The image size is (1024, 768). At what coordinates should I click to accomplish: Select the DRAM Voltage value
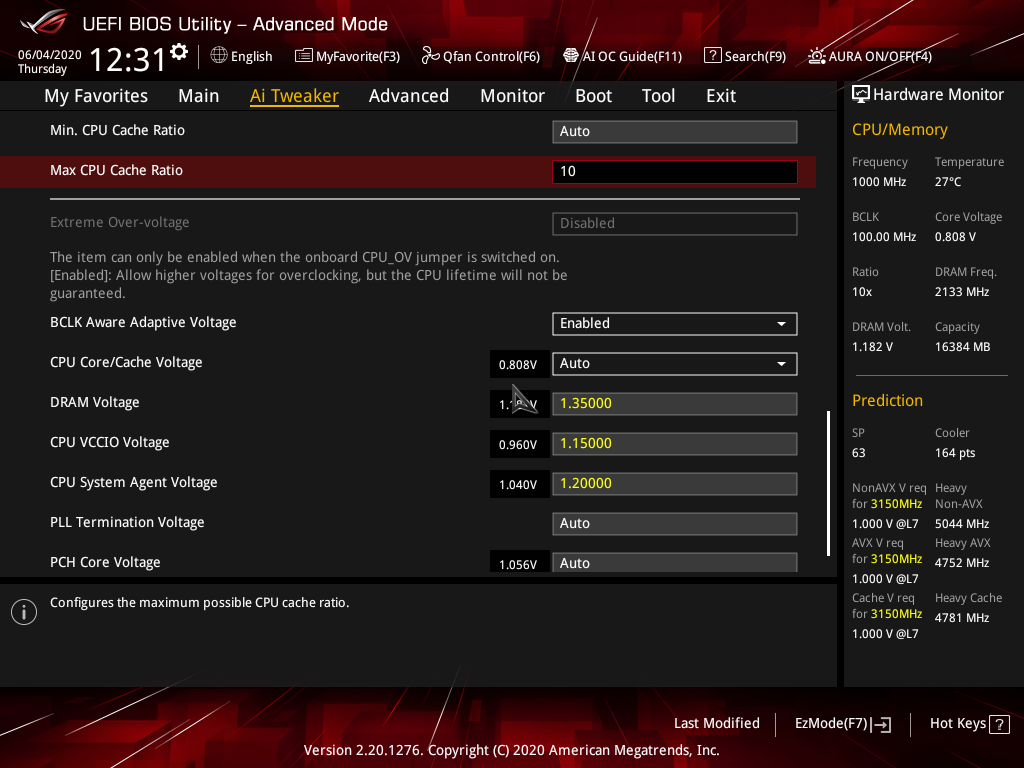[x=674, y=403]
